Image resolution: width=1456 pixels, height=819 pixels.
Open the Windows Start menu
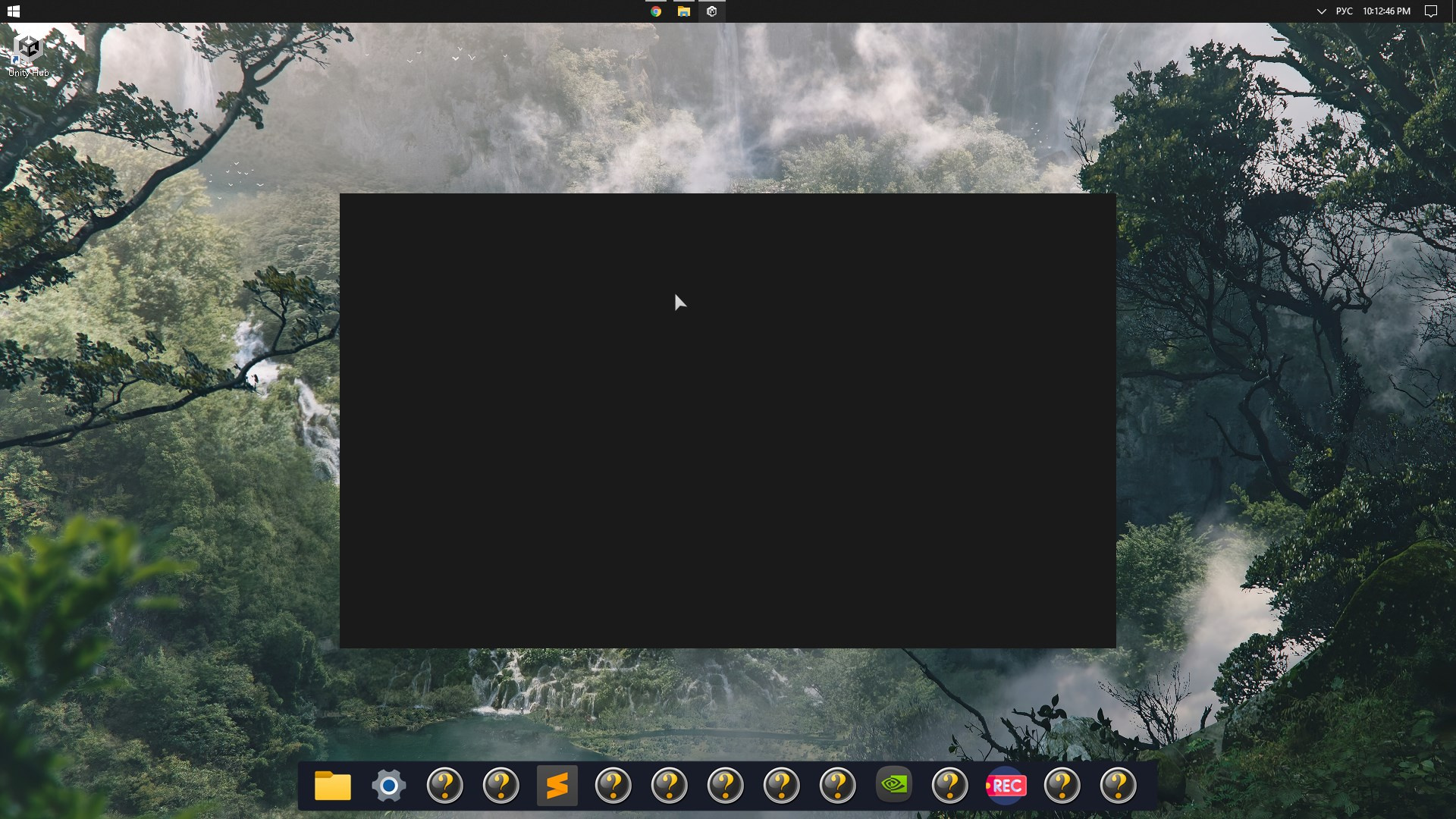tap(13, 11)
